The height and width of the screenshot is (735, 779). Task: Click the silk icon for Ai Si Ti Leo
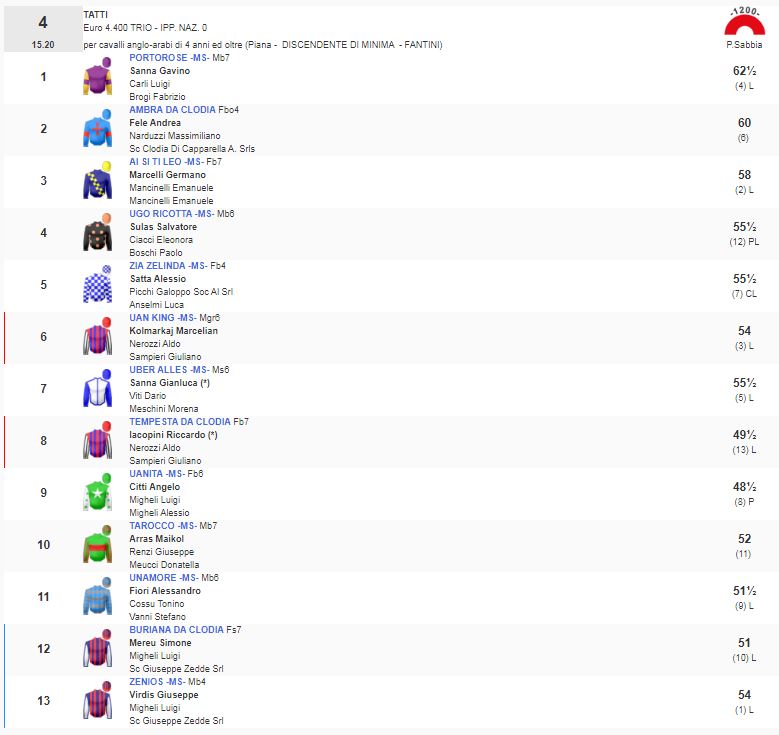97,181
